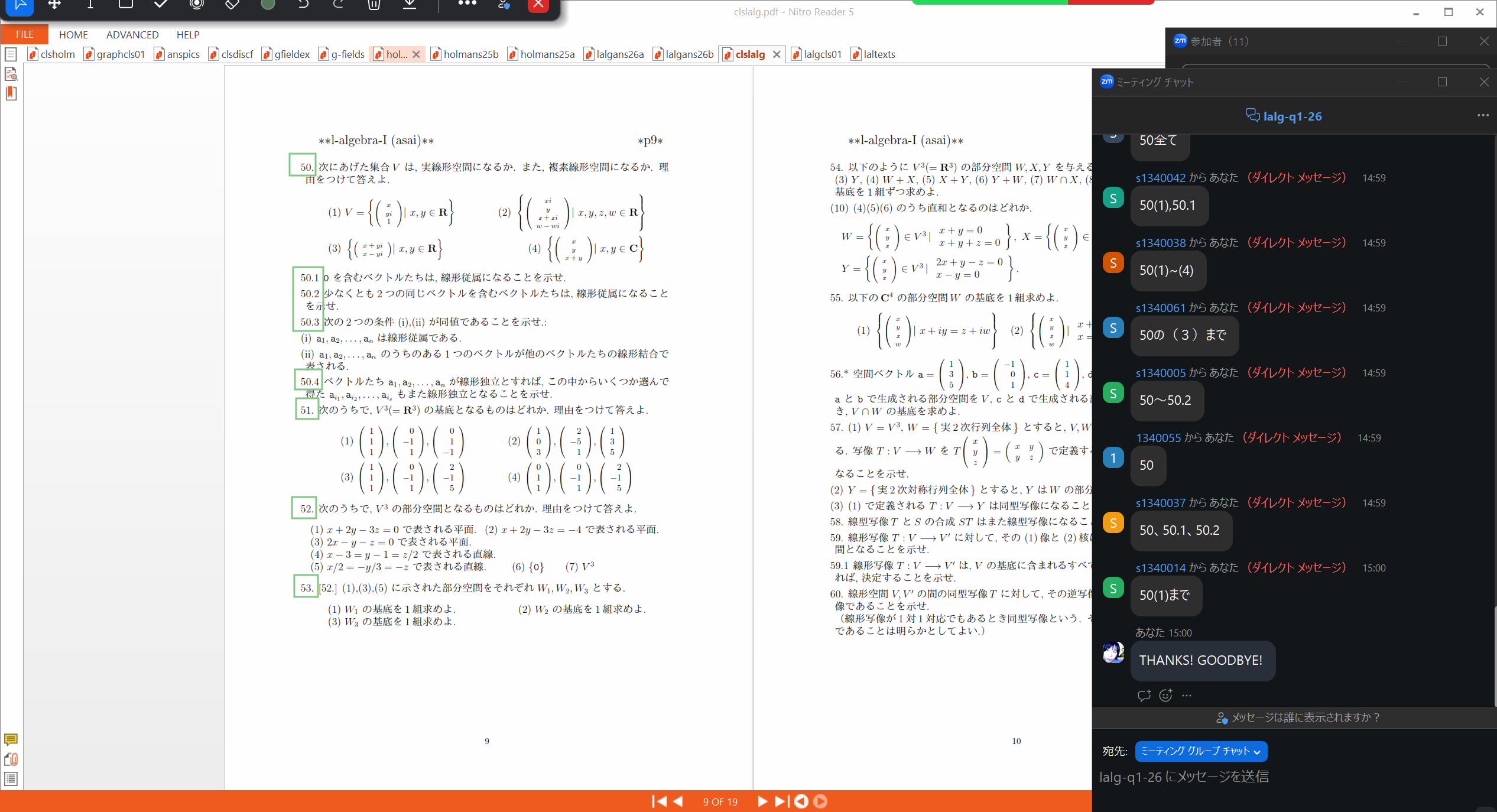This screenshot has width=1497, height=812.
Task: Select the eraser annotation tool
Action: (232, 5)
